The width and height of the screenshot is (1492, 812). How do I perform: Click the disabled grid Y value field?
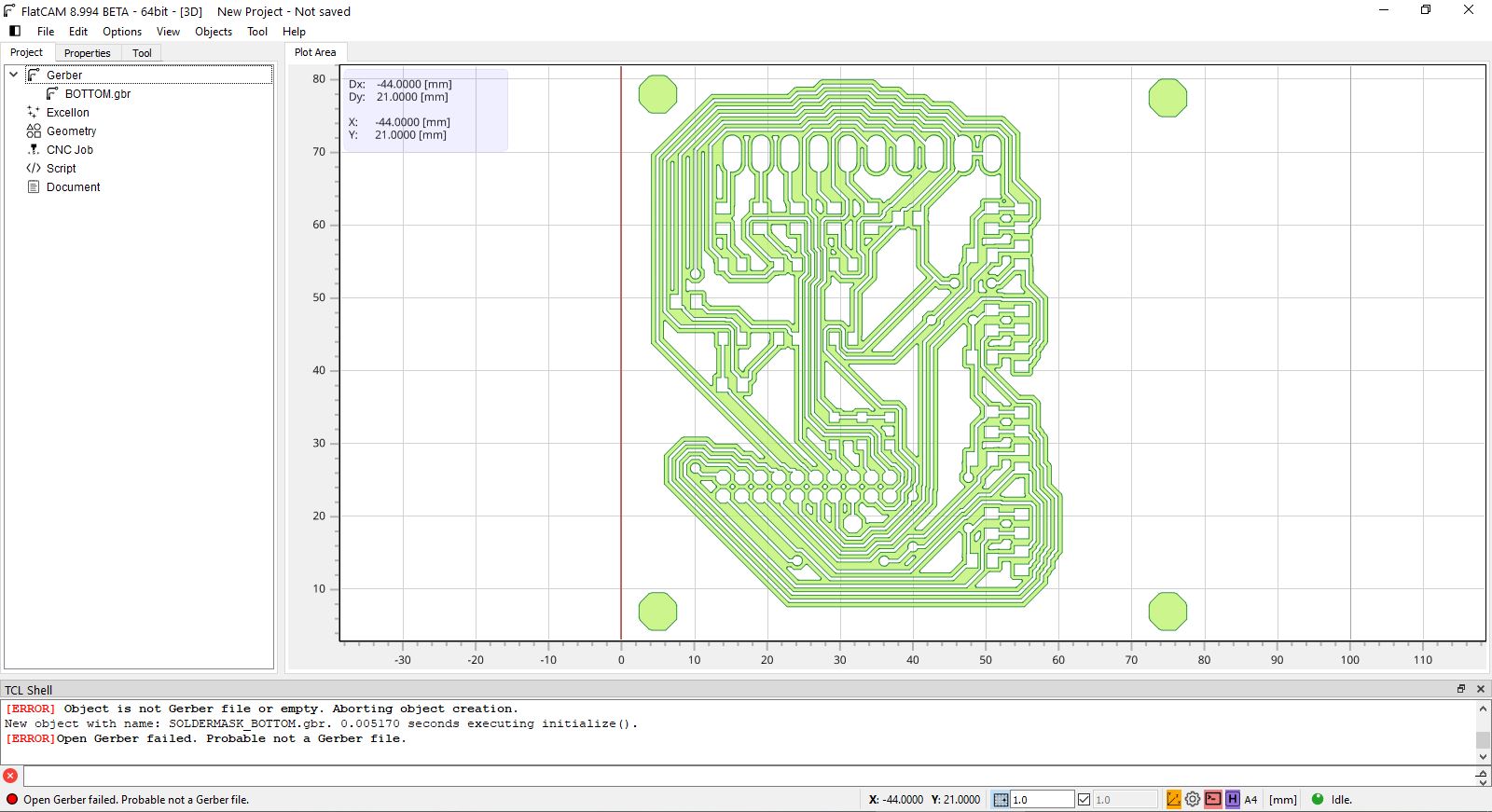click(x=1125, y=799)
